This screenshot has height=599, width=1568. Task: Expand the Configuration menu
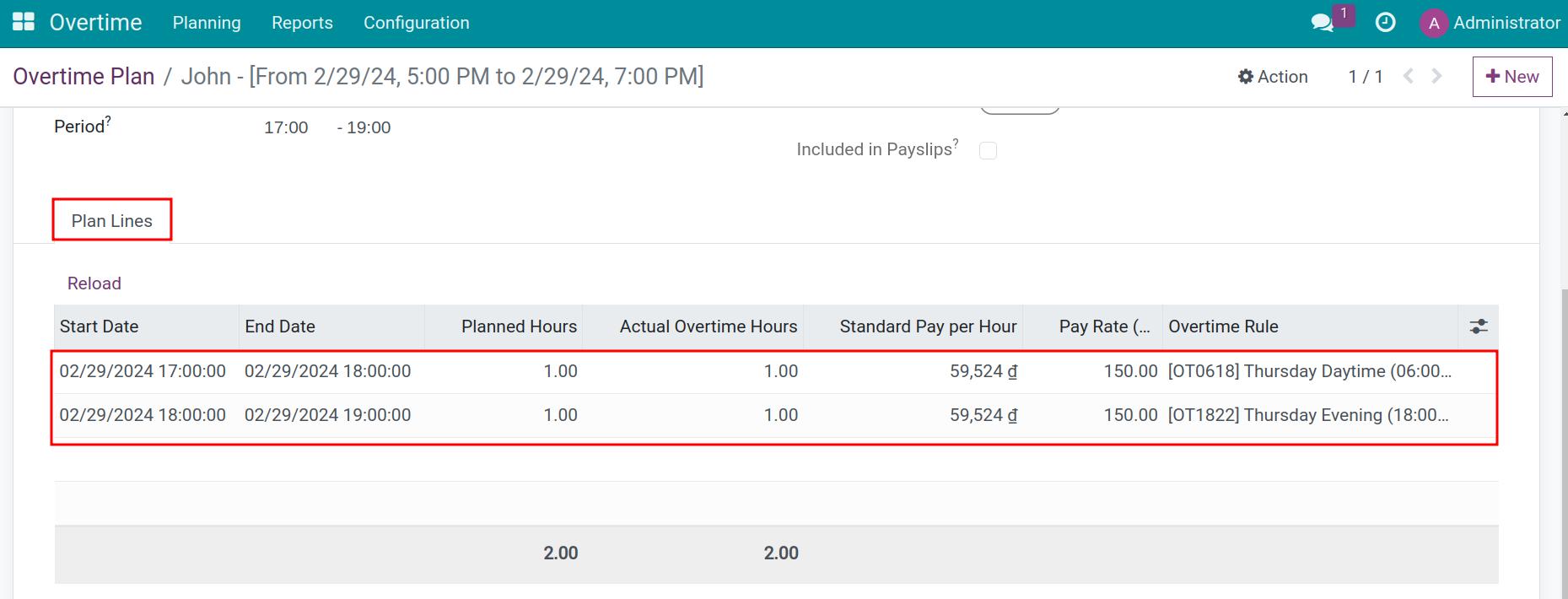point(416,23)
